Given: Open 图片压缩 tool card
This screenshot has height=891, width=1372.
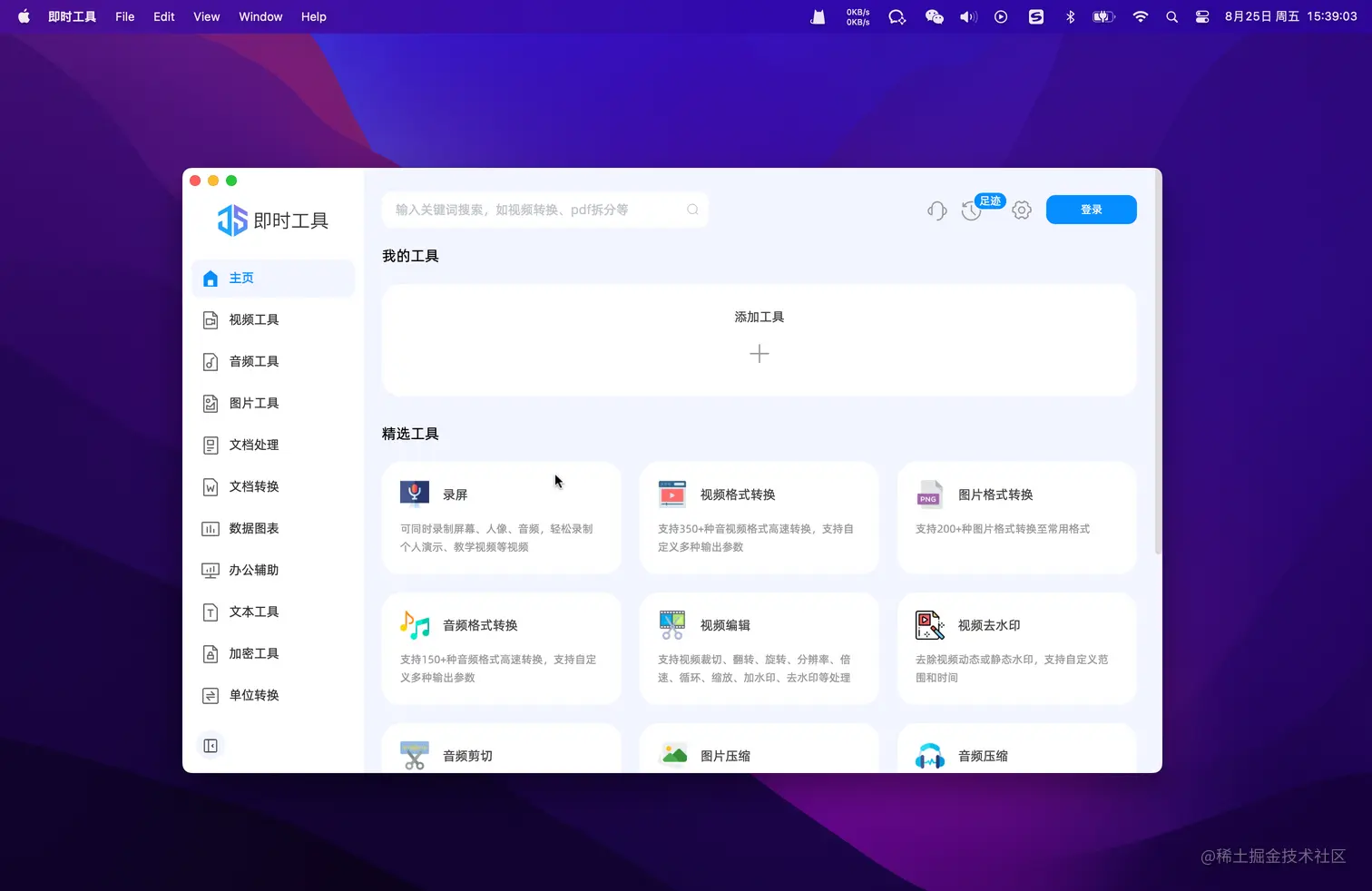Looking at the screenshot, I should [x=759, y=749].
